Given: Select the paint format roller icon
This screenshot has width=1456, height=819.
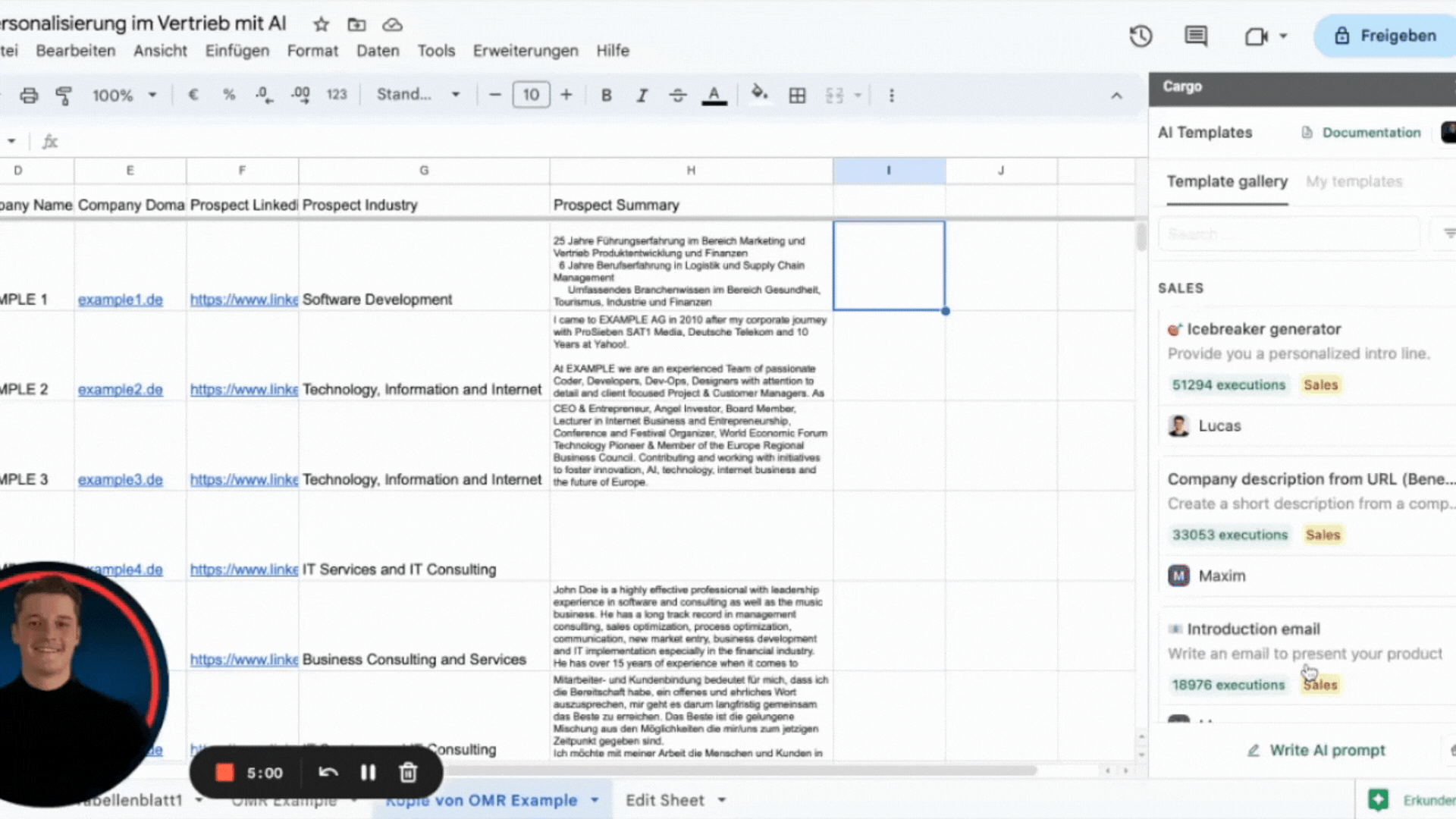Looking at the screenshot, I should pyautogui.click(x=64, y=96).
